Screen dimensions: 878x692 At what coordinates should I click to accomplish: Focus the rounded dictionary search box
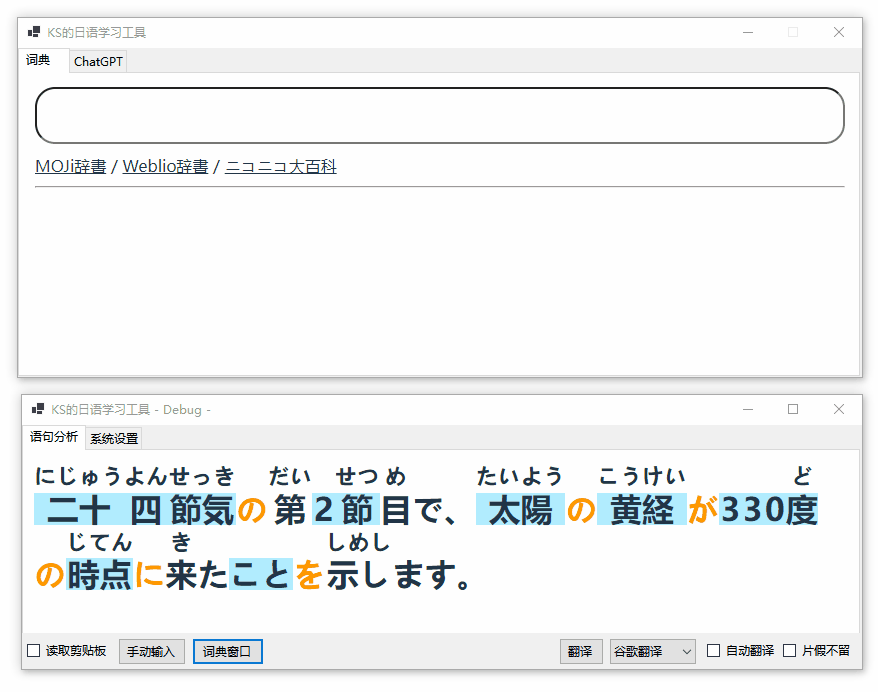(x=439, y=115)
